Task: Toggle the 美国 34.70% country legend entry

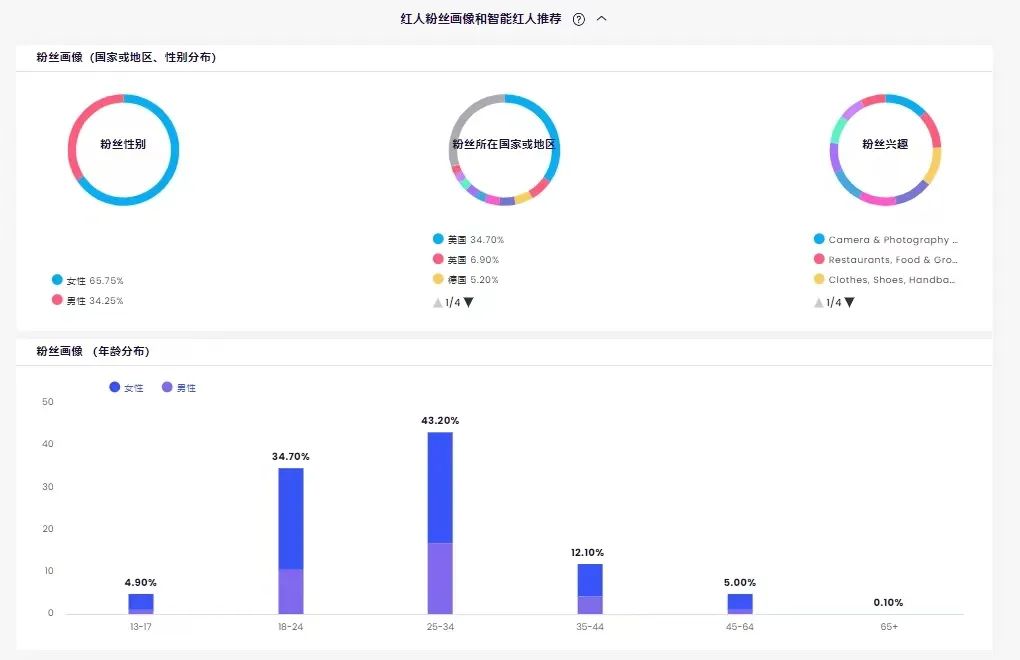Action: point(468,239)
